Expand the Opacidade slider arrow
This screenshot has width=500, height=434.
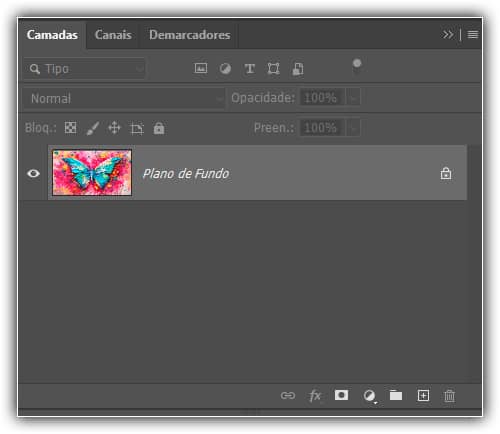tap(353, 98)
